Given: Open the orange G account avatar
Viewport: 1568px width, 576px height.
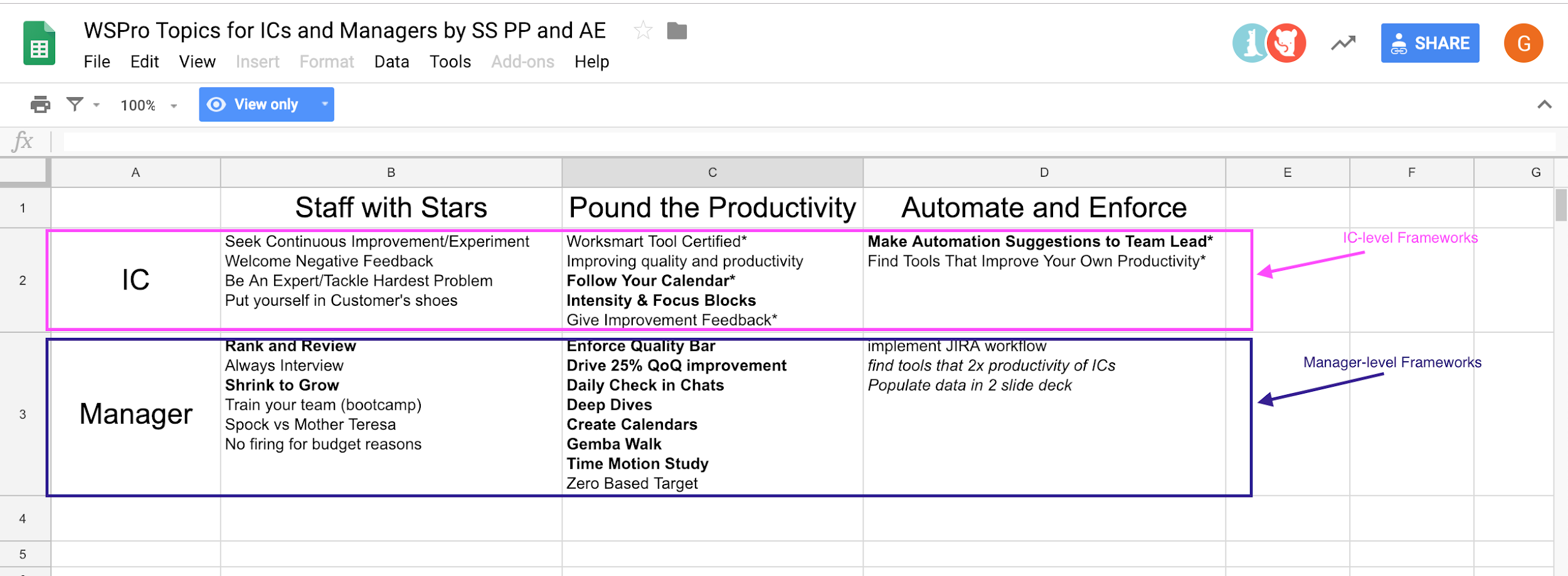Looking at the screenshot, I should (x=1523, y=43).
